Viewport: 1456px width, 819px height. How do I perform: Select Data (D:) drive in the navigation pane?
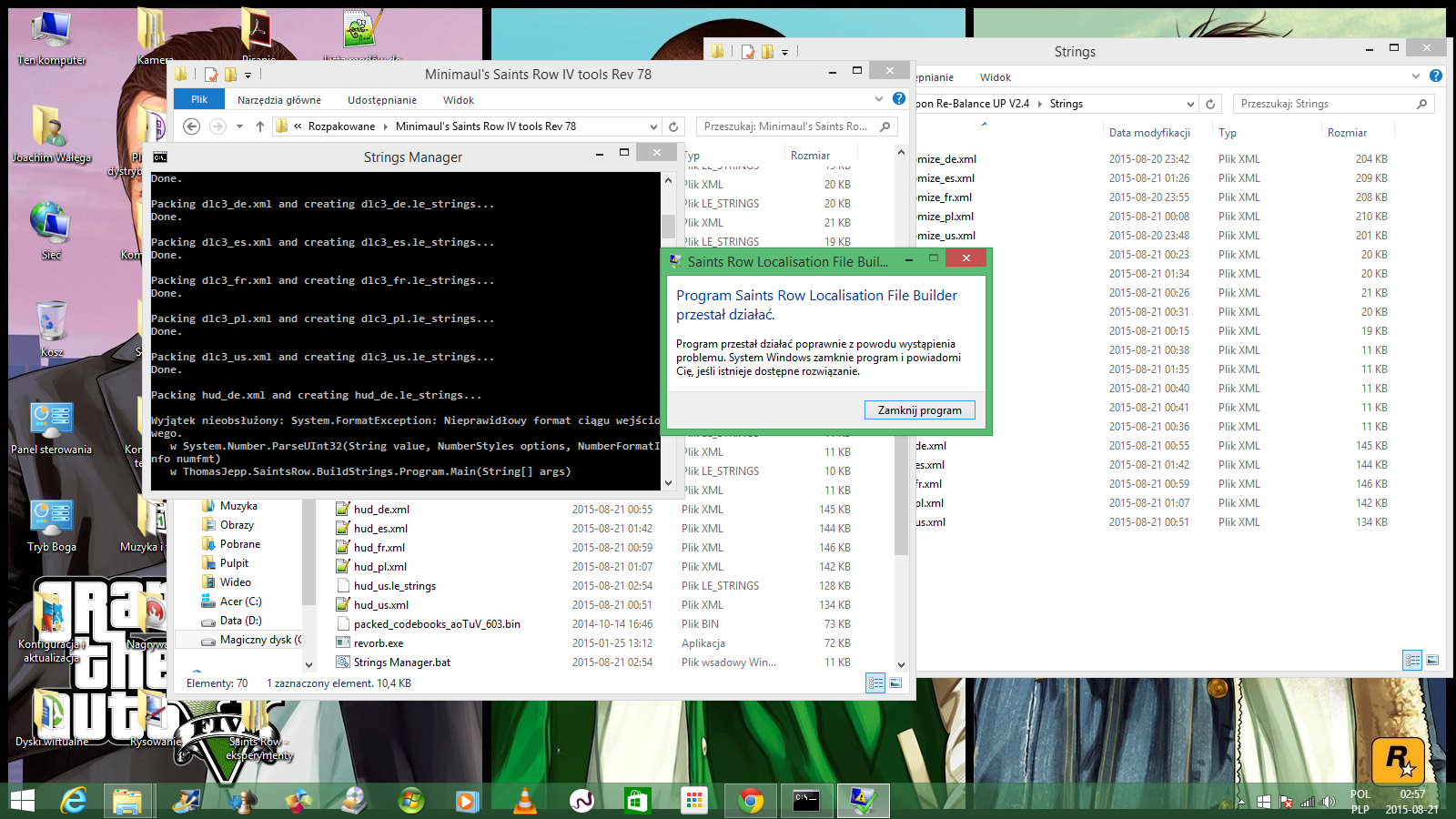click(x=240, y=621)
